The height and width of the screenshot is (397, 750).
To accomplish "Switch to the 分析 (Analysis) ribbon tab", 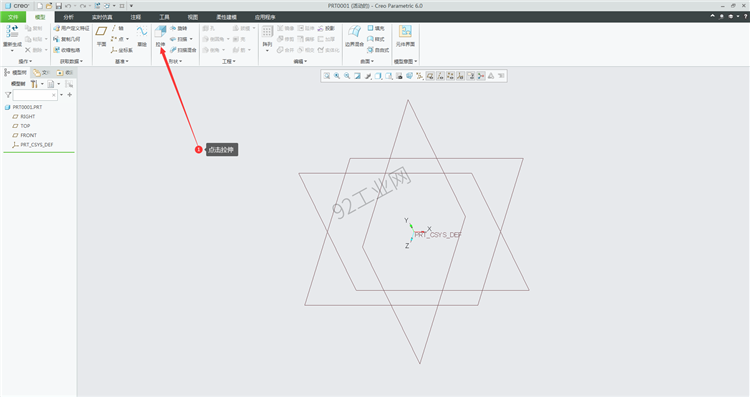I will pyautogui.click(x=68, y=17).
